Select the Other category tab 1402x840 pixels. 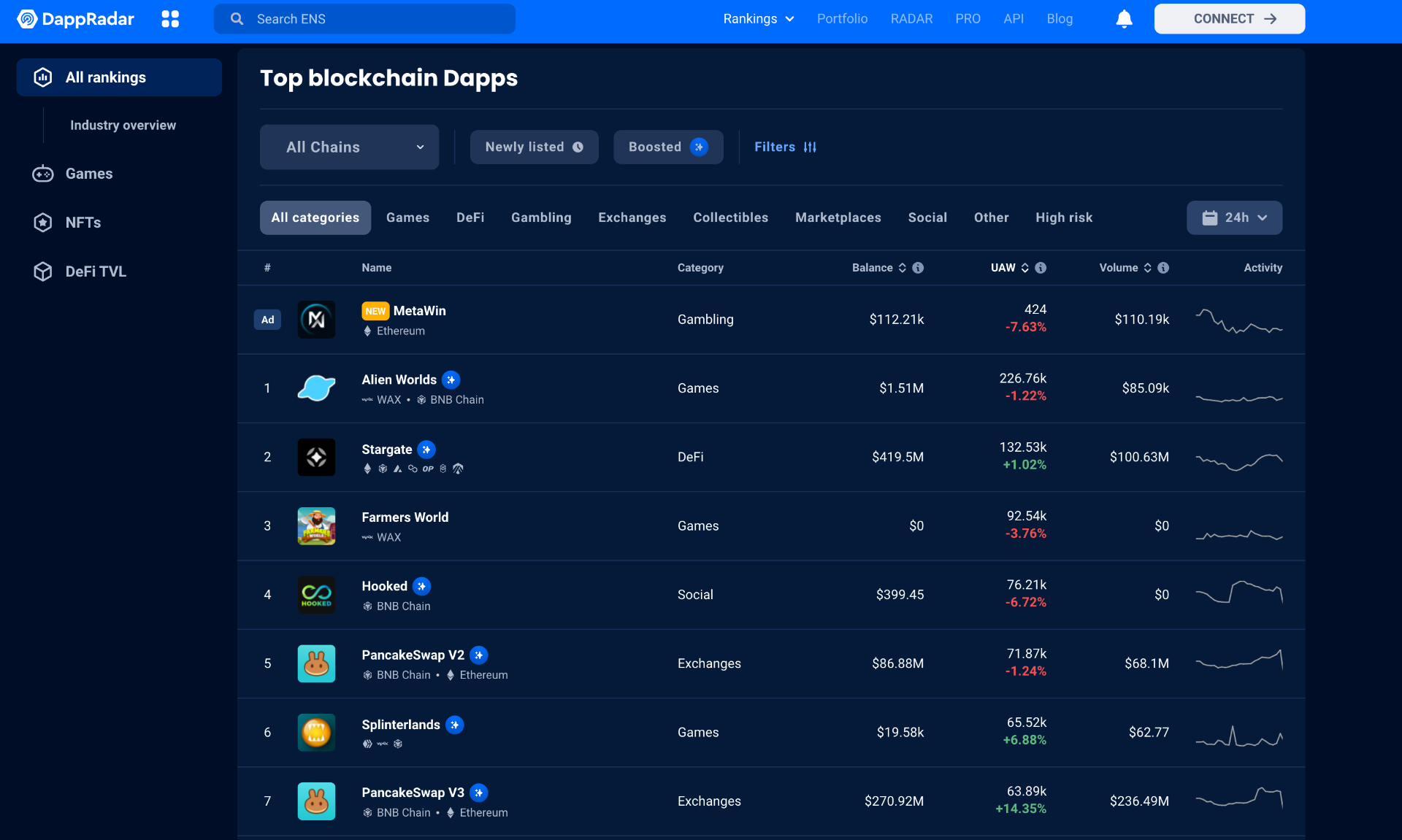point(991,217)
